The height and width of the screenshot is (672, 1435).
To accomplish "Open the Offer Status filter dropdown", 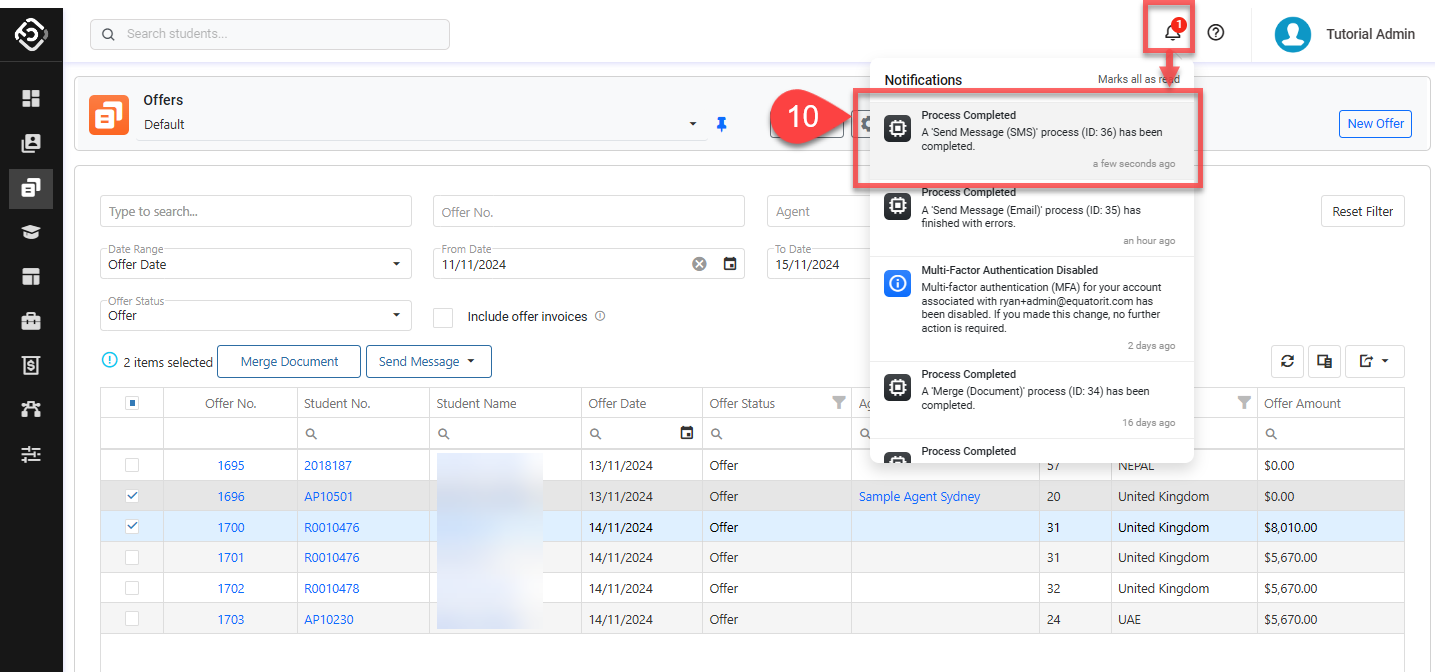I will click(x=255, y=315).
